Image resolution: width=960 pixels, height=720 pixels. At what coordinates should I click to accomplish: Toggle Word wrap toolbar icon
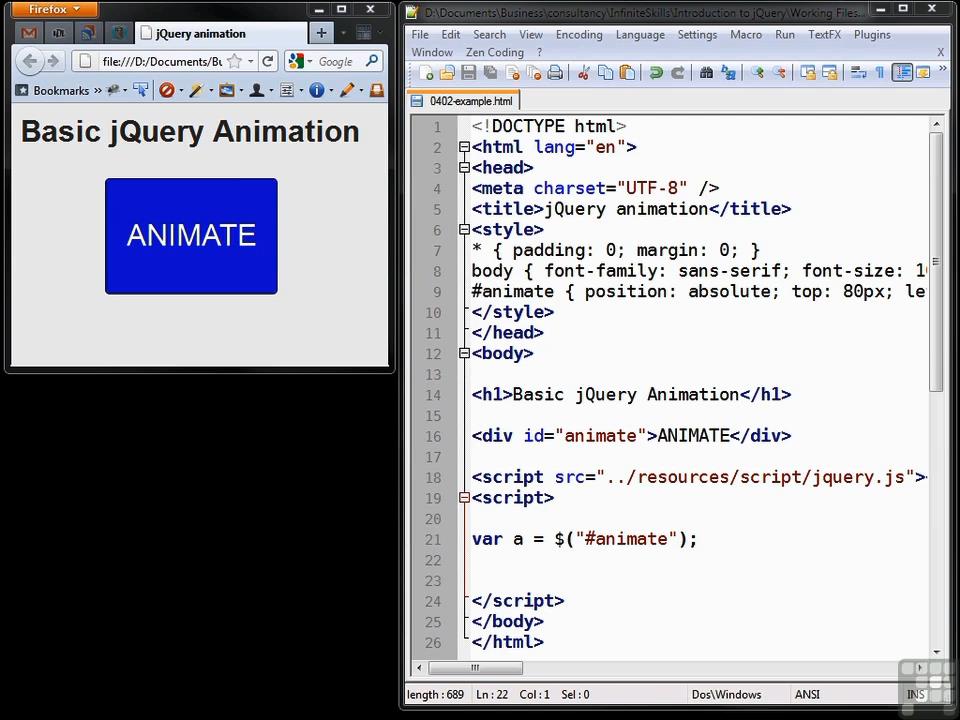pos(858,73)
